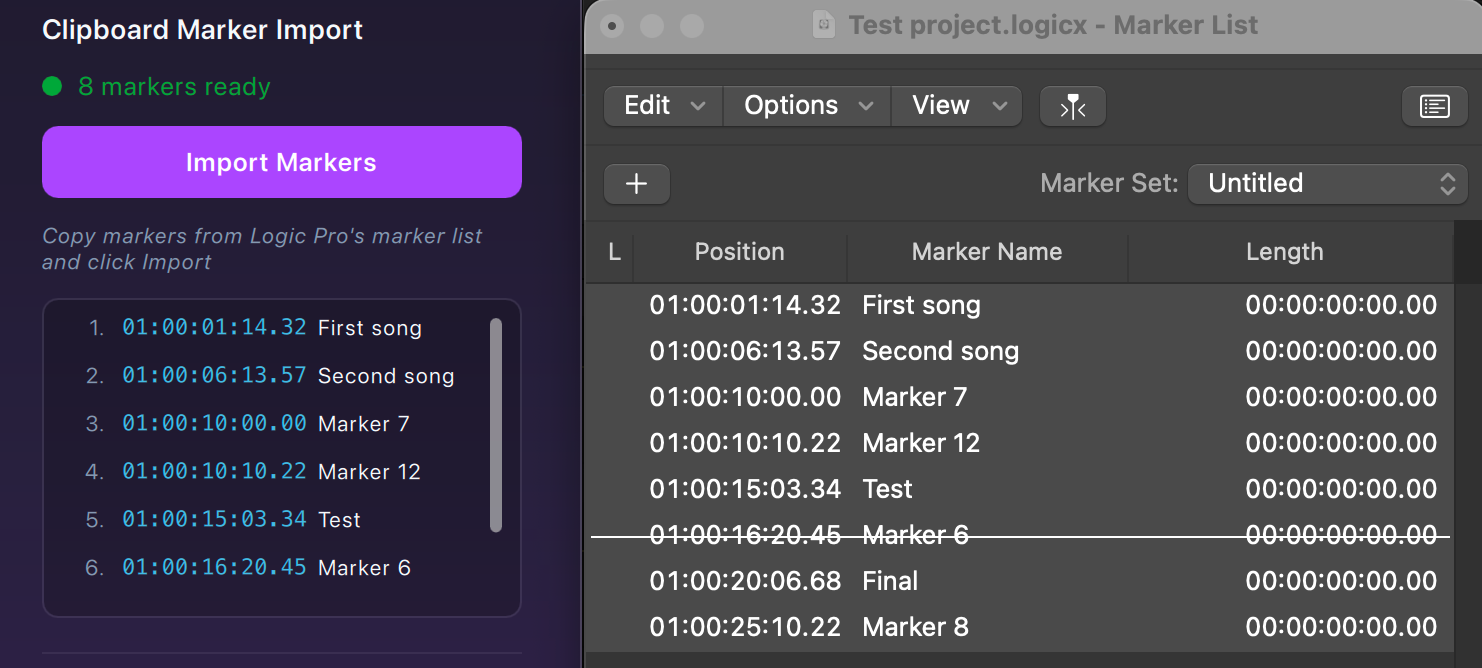1482x668 pixels.
Task: Click the L column header
Action: click(614, 252)
